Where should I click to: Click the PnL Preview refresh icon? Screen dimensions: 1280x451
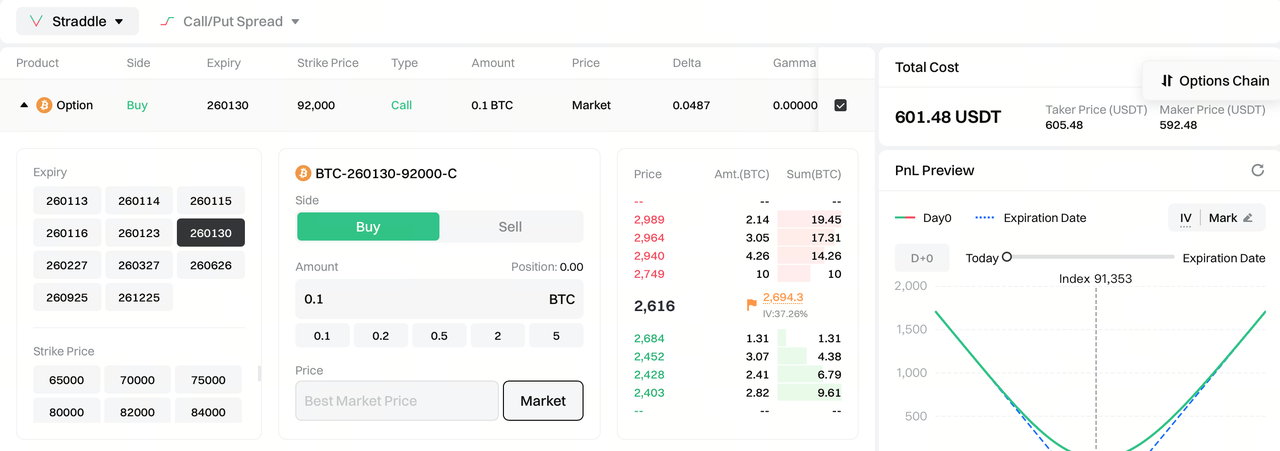click(1257, 170)
